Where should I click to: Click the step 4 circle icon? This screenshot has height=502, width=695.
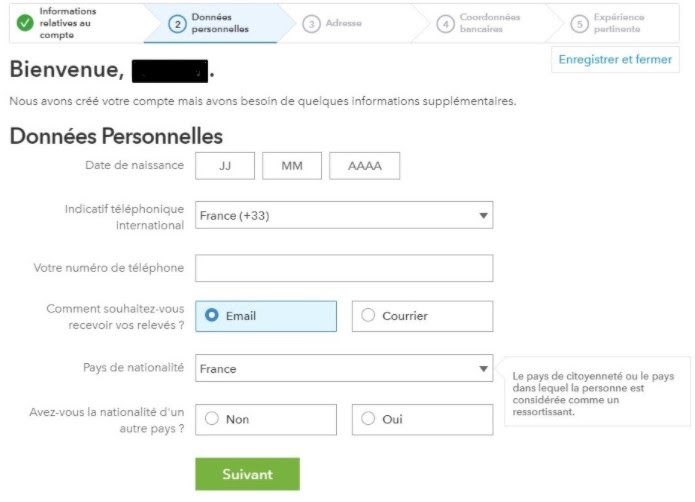[x=446, y=23]
